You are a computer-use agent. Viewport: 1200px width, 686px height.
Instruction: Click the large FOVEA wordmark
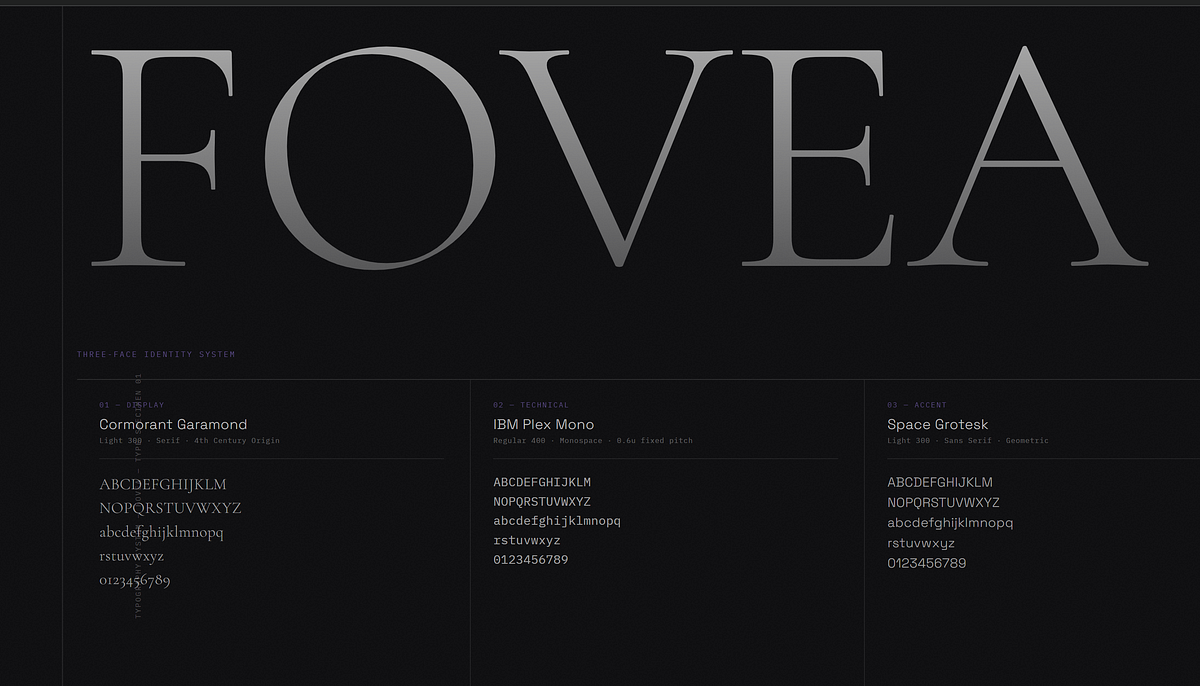[620, 156]
